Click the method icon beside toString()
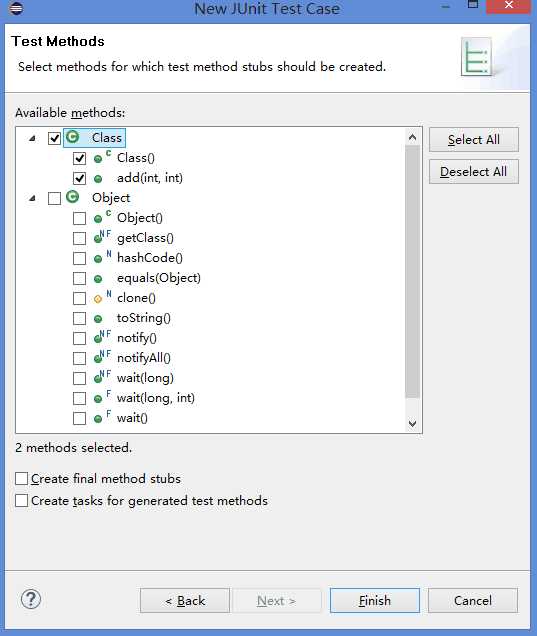Viewport: 537px width, 636px height. [x=98, y=318]
